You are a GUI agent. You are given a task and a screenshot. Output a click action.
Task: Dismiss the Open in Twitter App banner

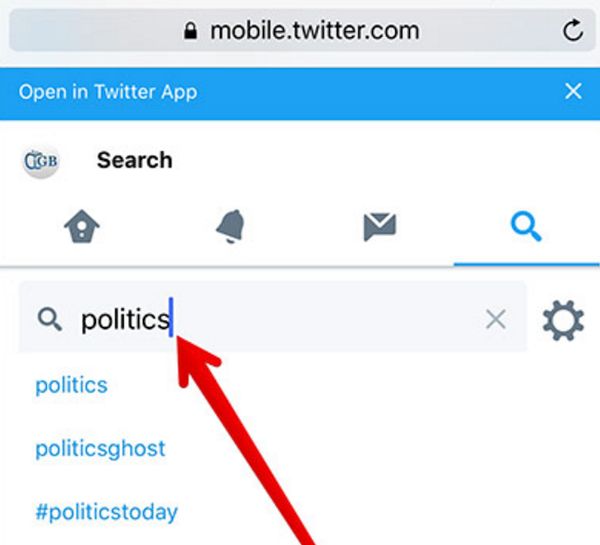573,91
